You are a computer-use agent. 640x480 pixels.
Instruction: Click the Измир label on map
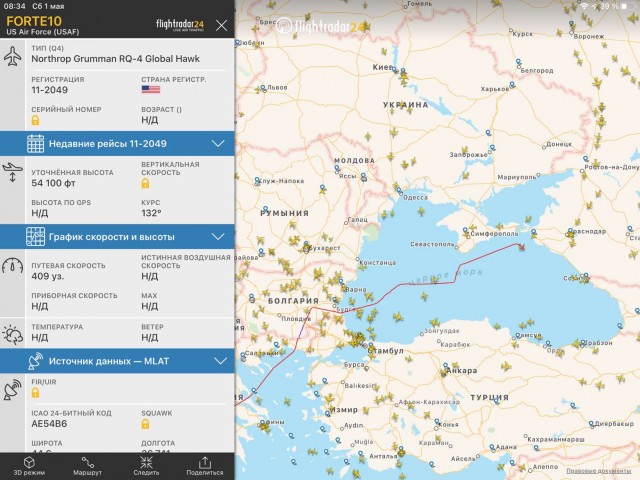pos(344,409)
